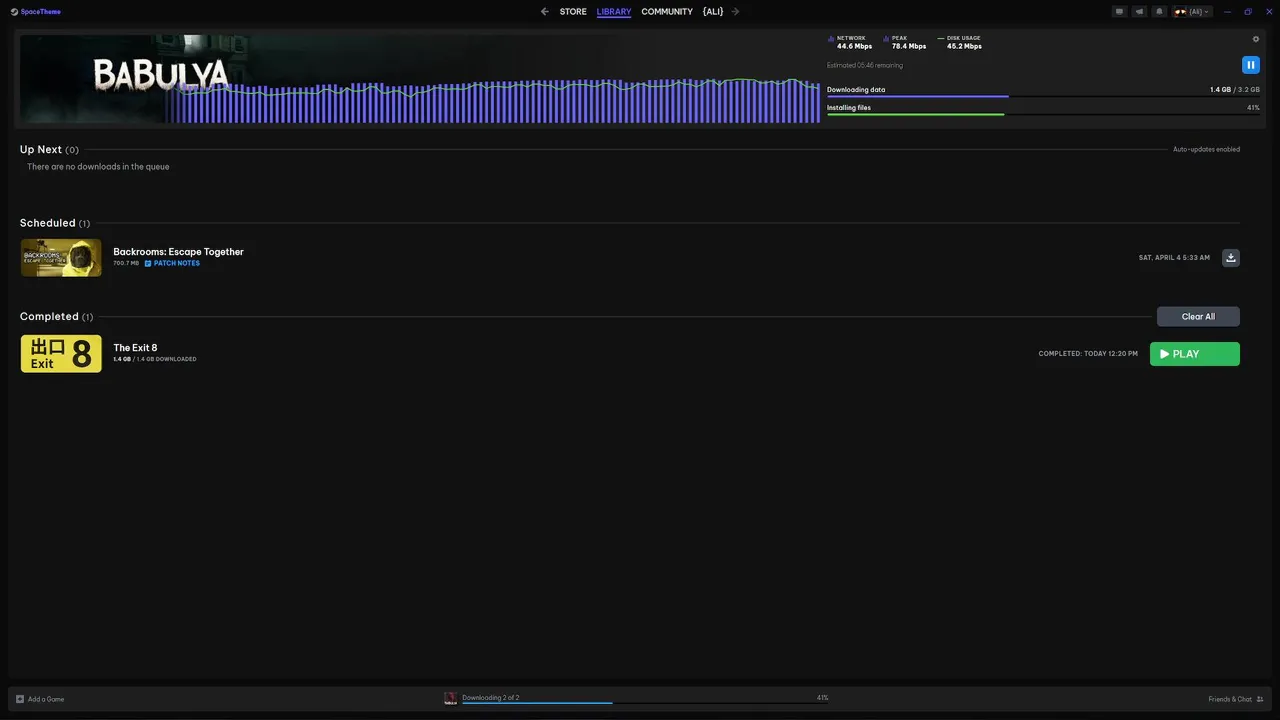Click the 1.4 GB / 3.2 GB value
This screenshot has width=1280, height=720.
pyautogui.click(x=1235, y=90)
